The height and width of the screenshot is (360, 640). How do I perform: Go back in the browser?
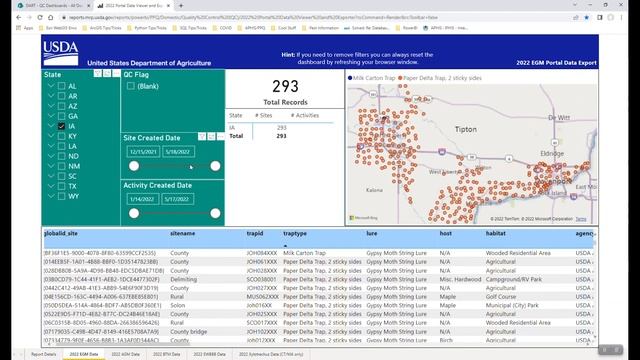18,18
